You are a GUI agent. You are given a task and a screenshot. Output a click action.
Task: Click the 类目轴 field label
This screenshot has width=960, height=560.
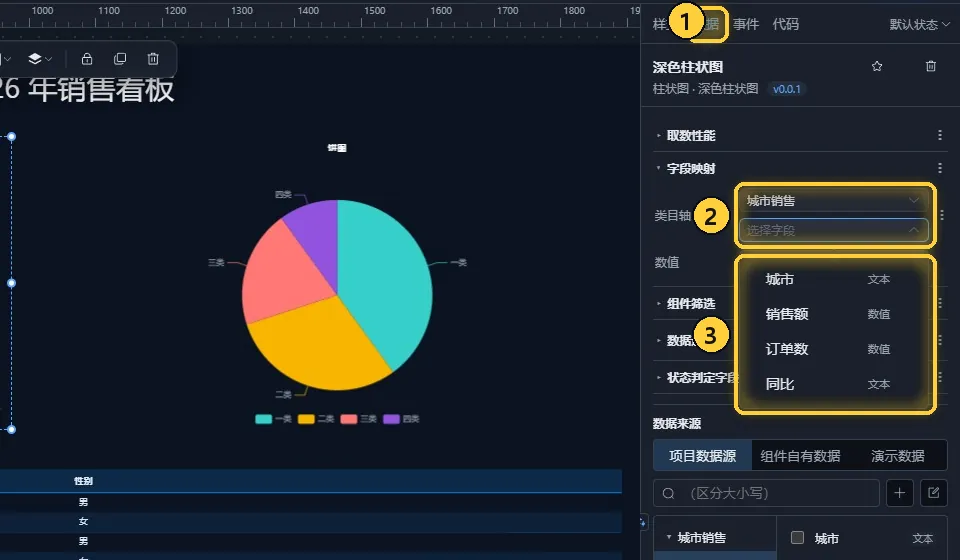tap(672, 215)
